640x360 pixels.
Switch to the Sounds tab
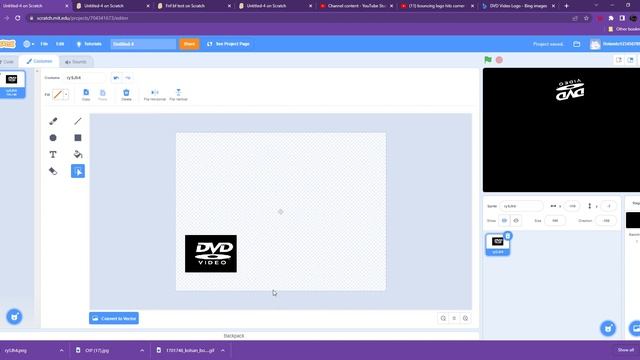pos(76,62)
